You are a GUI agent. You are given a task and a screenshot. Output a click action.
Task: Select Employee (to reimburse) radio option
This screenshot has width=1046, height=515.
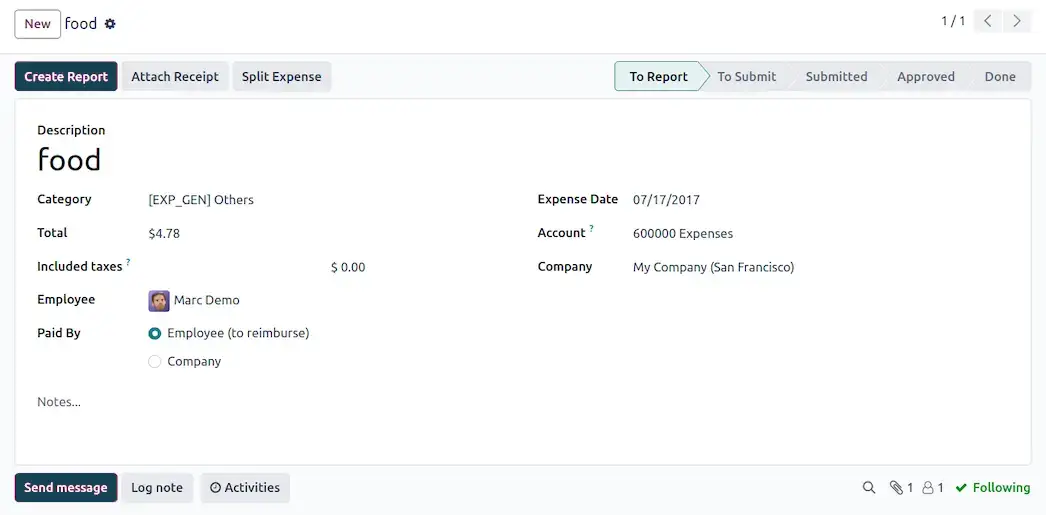(155, 334)
